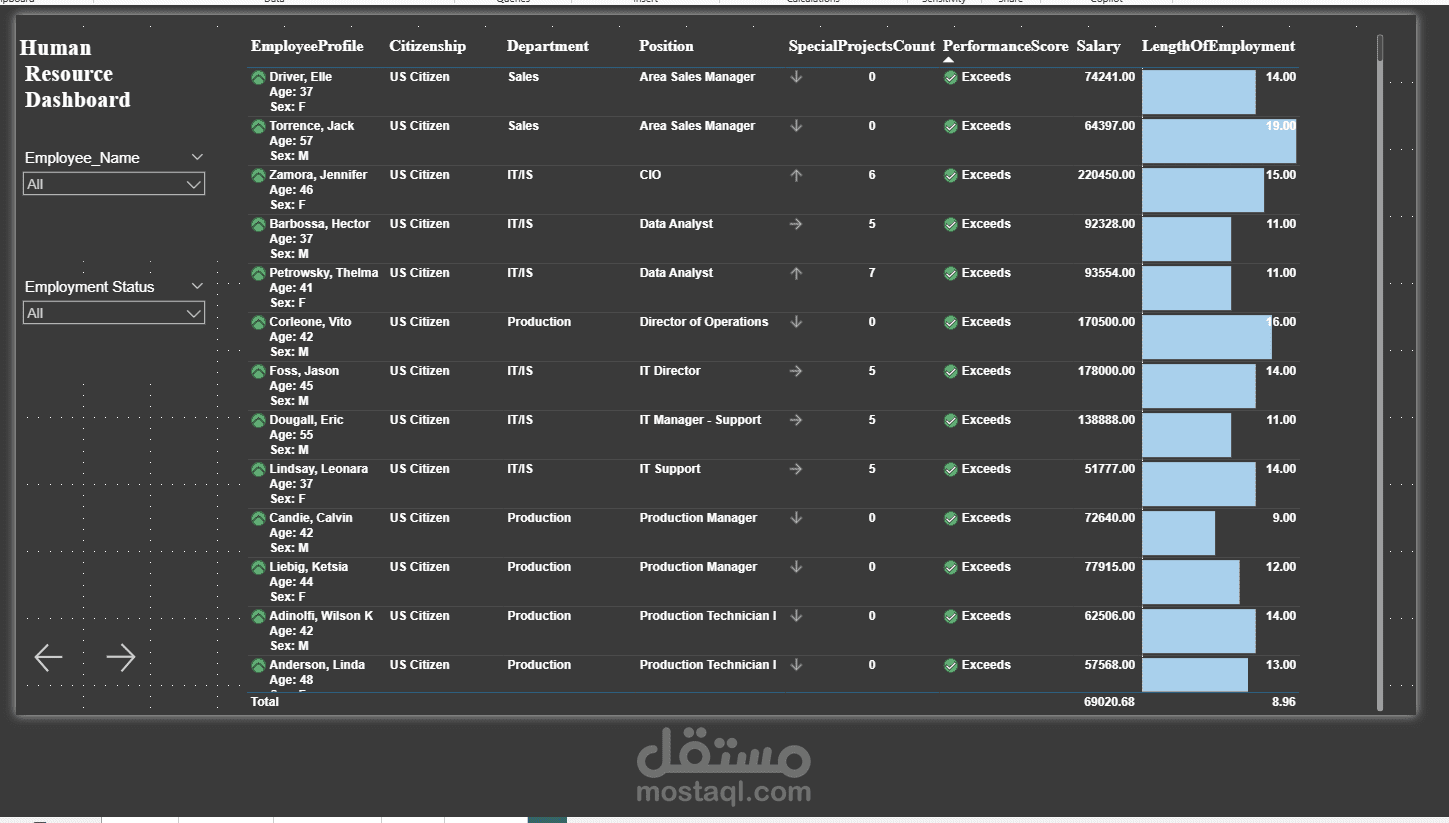The height and width of the screenshot is (823, 1449).
Task: Click the Exceeds checkmark icon for Candie, Calvin
Action: click(x=950, y=518)
